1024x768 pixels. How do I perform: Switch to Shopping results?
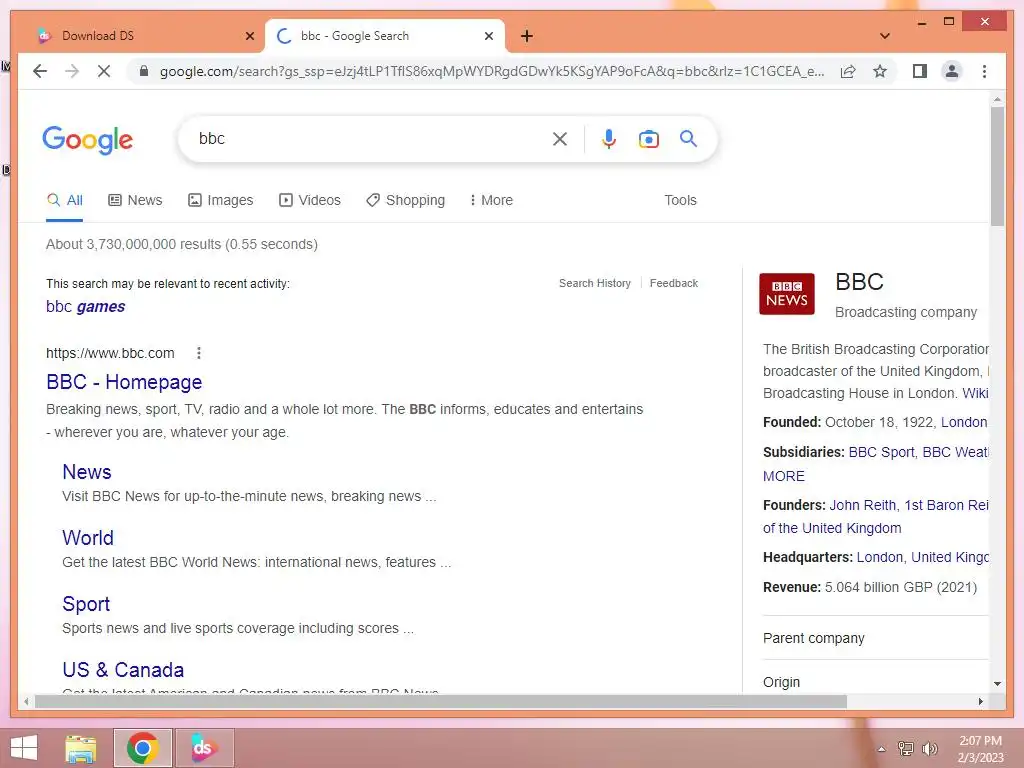pyautogui.click(x=406, y=200)
